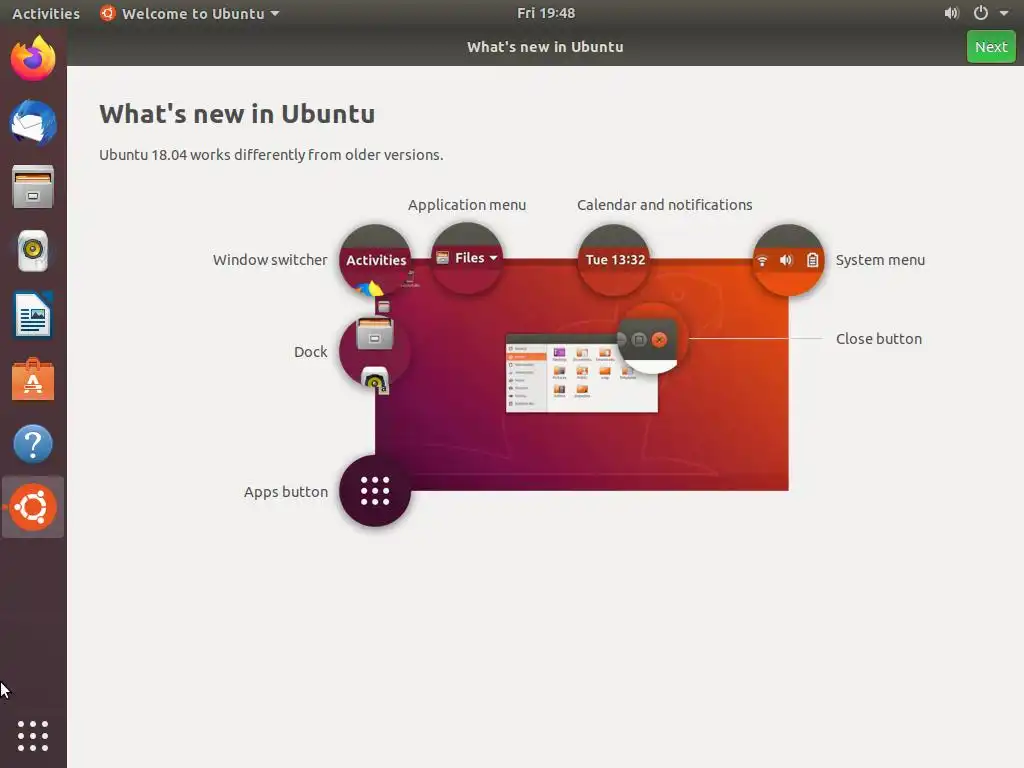Click the 'Apps button' label
Image resolution: width=1024 pixels, height=768 pixels.
[x=286, y=492]
